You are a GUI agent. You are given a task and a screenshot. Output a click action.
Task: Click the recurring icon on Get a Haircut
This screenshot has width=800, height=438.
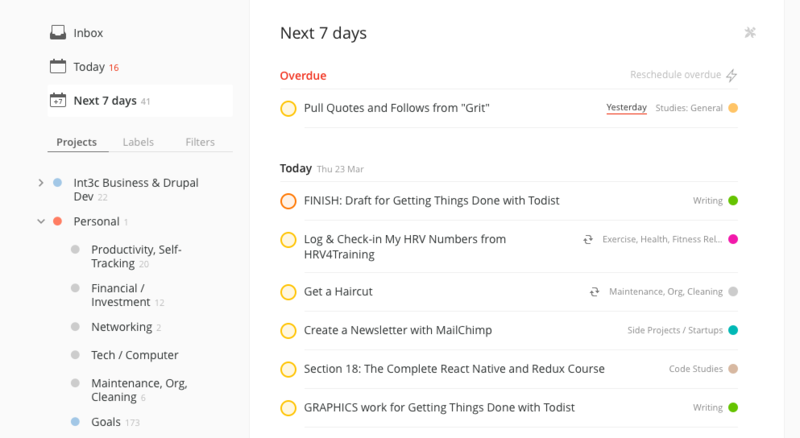[594, 292]
